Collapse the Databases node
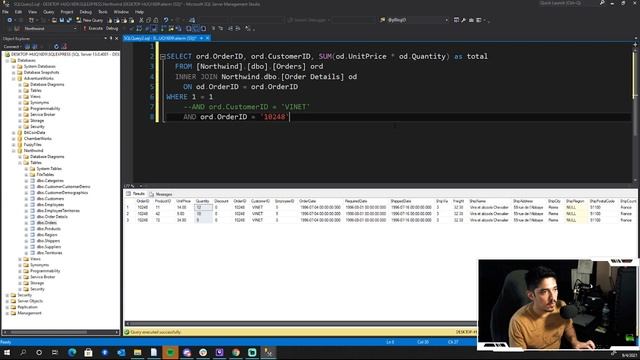640x360 pixels. (x=7, y=60)
